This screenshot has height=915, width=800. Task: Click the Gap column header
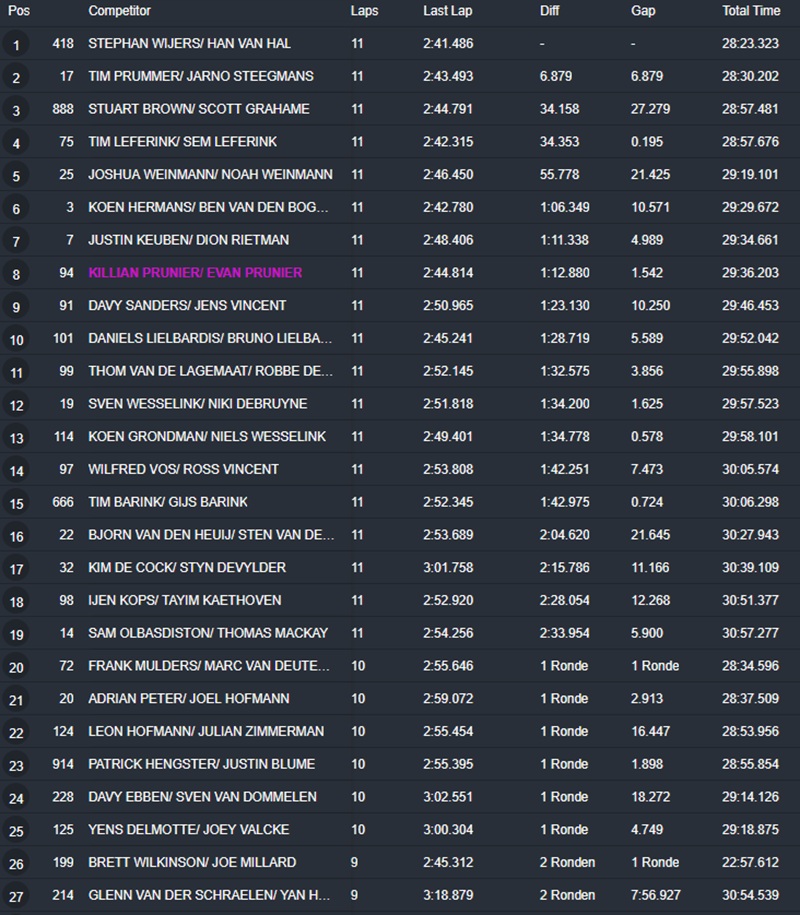[643, 11]
